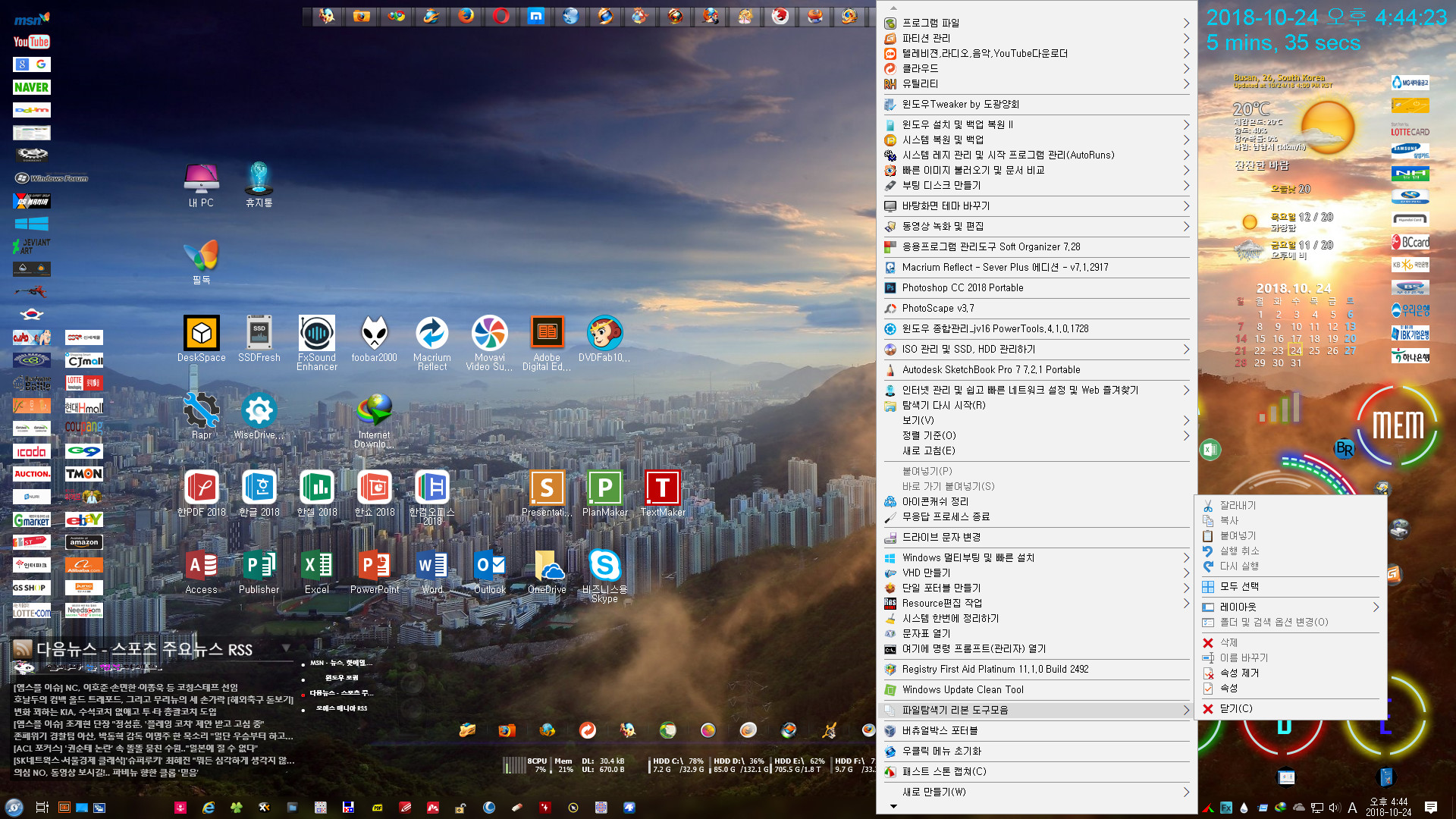1456x819 pixels.
Task: Launch SSDFresh desktop shortcut
Action: pyautogui.click(x=259, y=338)
